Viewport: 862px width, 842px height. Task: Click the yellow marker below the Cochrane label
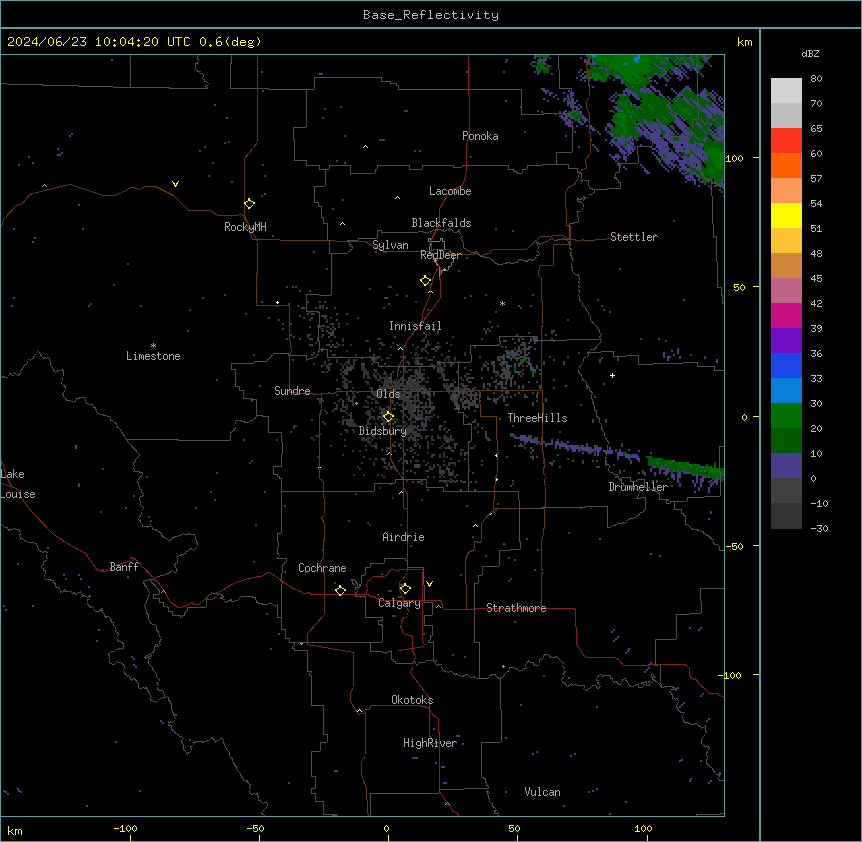click(x=340, y=590)
